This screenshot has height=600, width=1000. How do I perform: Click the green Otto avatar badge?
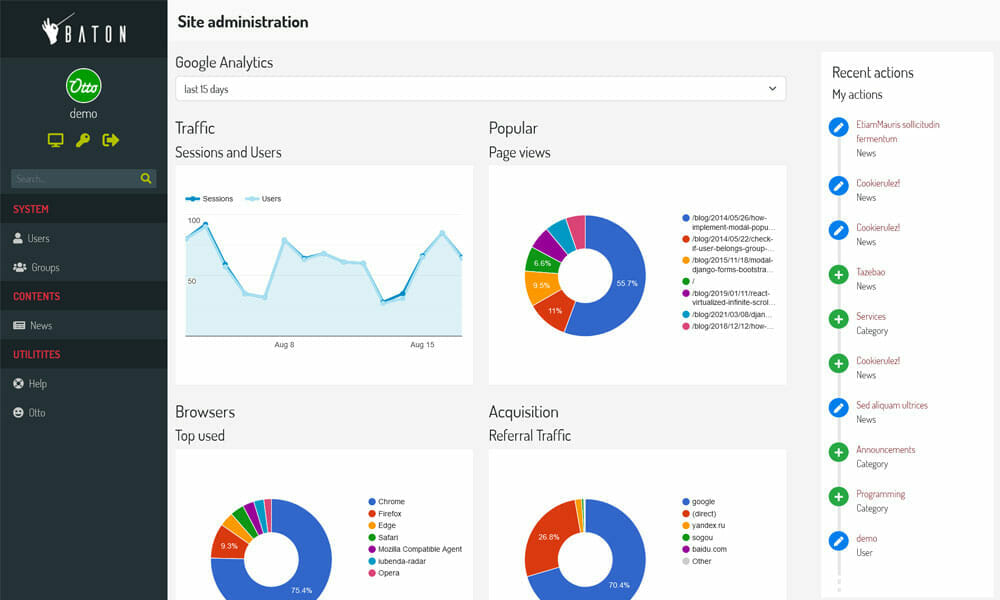click(x=83, y=86)
